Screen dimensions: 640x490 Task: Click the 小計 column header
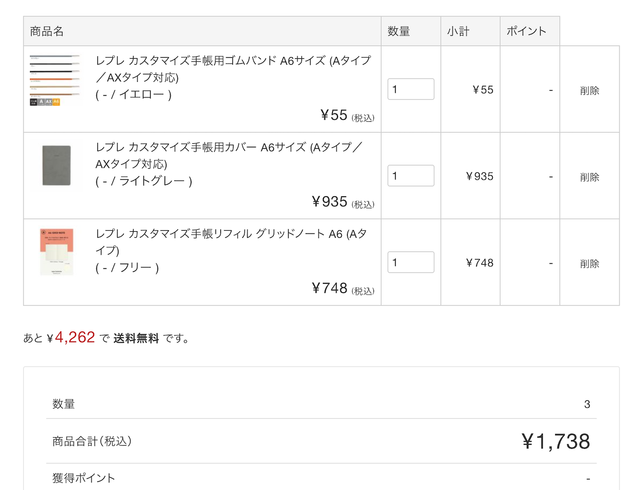click(458, 31)
